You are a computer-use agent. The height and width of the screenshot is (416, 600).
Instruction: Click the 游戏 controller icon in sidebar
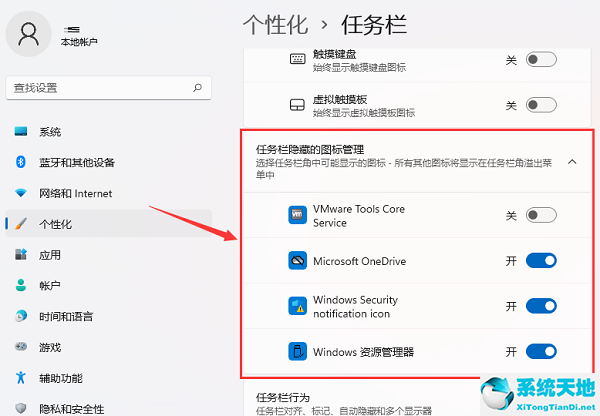click(20, 347)
